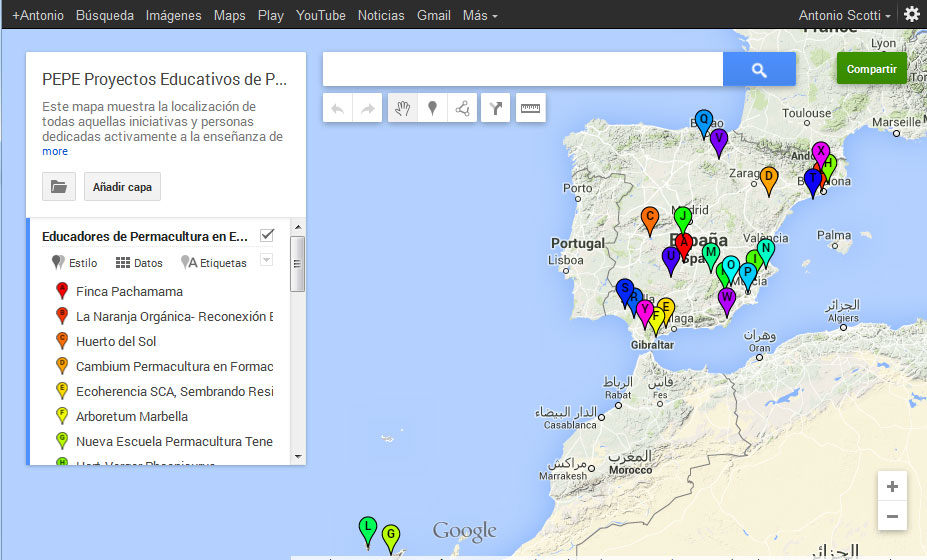
Task: Click green map marker J near Madrid
Action: pos(683,217)
